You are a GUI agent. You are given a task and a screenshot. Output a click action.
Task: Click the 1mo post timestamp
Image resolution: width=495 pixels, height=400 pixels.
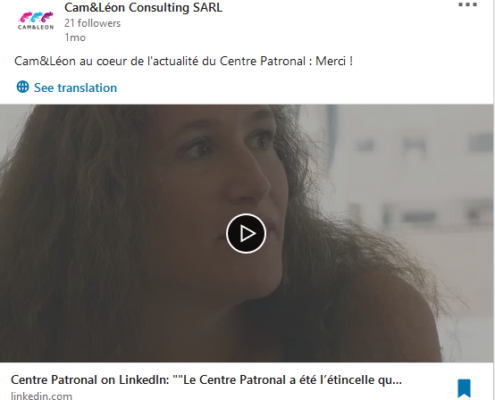[75, 37]
